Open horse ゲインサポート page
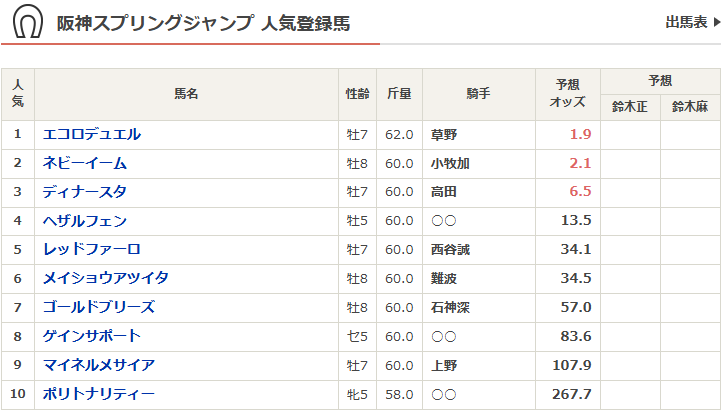This screenshot has height=411, width=723. pos(92,337)
